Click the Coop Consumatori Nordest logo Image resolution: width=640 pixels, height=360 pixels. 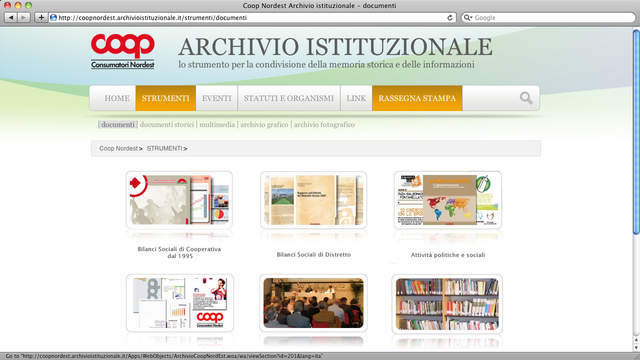122,51
